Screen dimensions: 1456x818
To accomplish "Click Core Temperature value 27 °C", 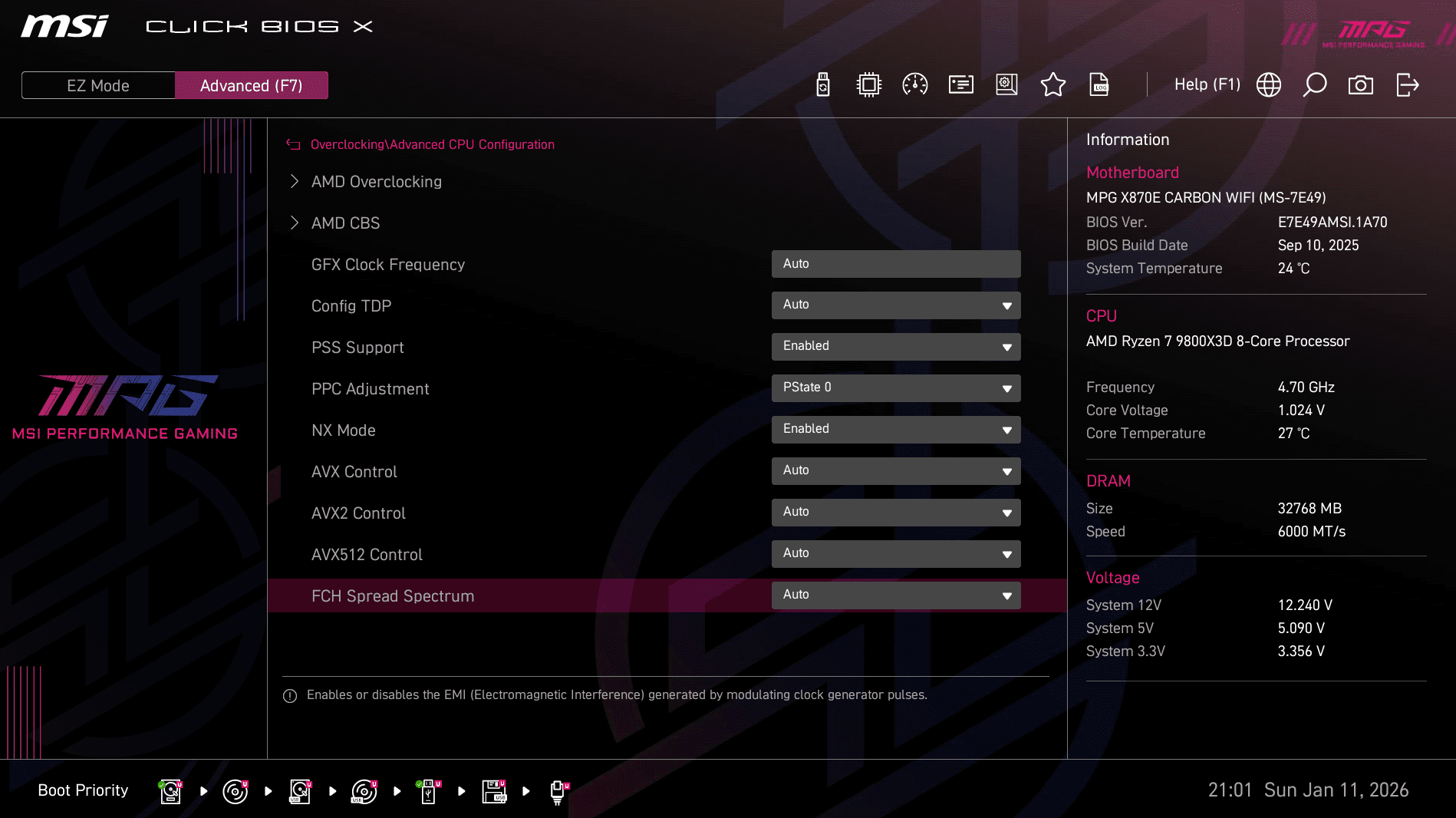I will pos(1293,434).
